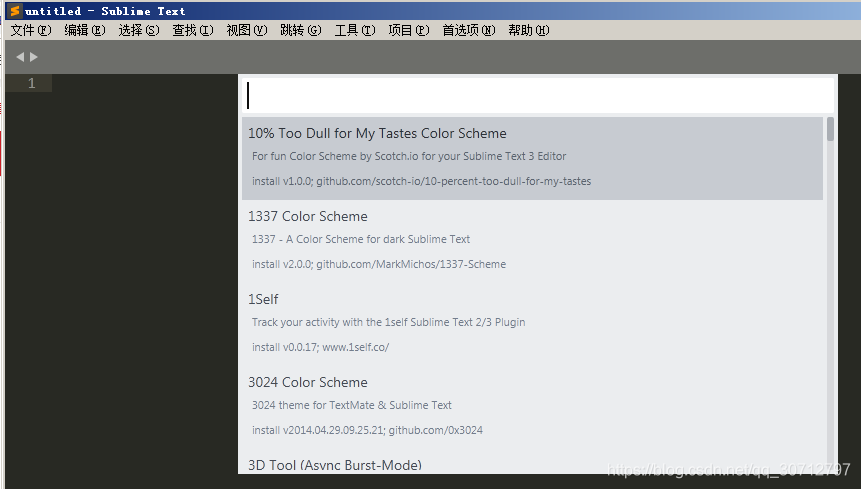Click 'install v1.0.0; github.com/scotch-io' line
Viewport: 861px width, 489px height.
(422, 181)
